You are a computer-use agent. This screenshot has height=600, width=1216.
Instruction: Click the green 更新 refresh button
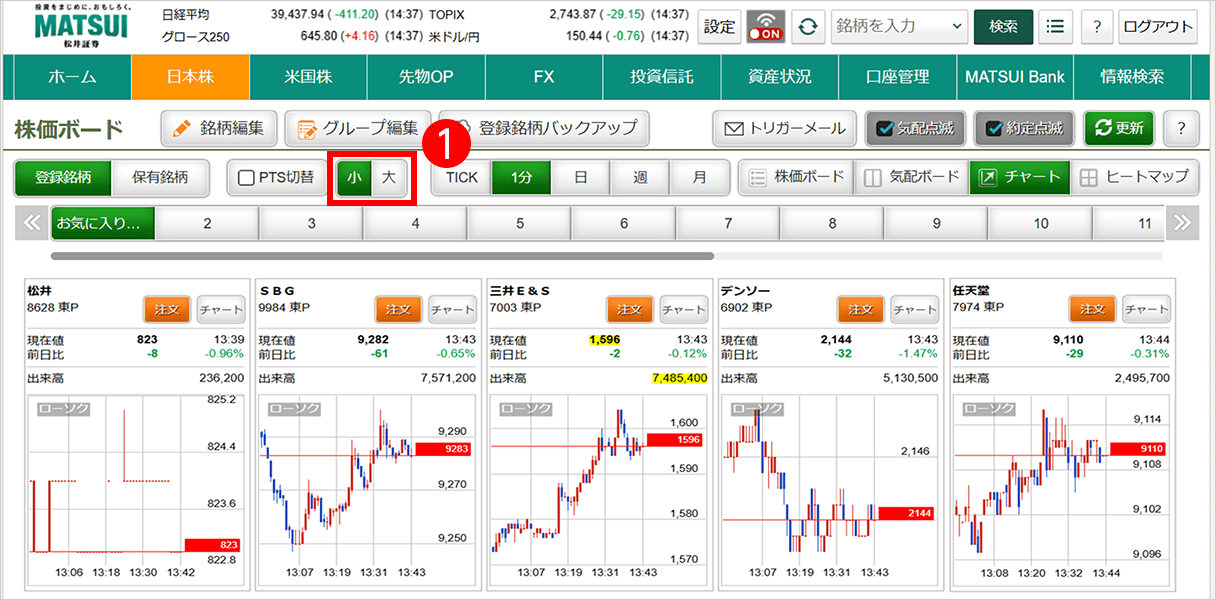(x=1119, y=128)
